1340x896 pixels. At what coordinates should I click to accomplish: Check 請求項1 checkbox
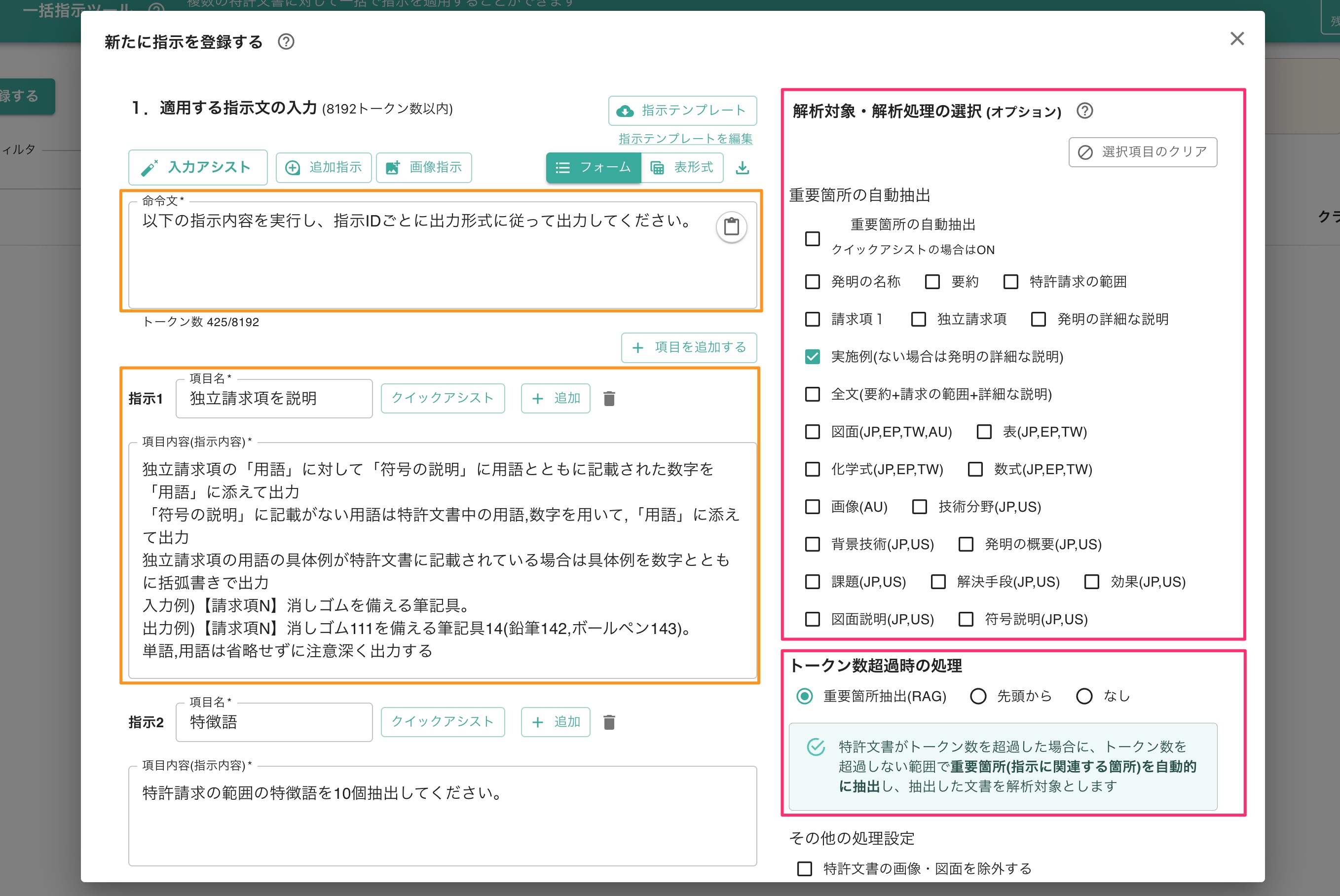pyautogui.click(x=812, y=319)
